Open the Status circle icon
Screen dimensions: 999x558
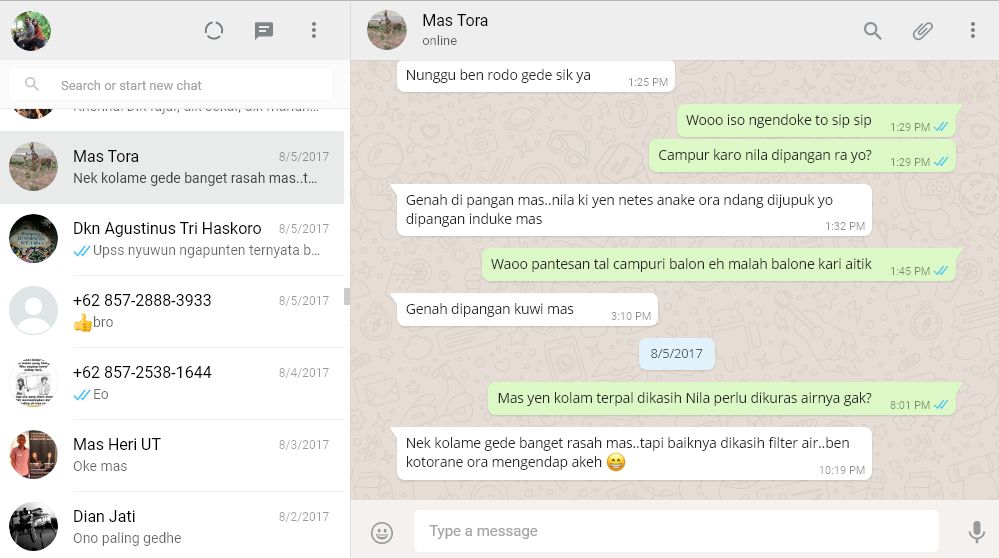click(213, 30)
